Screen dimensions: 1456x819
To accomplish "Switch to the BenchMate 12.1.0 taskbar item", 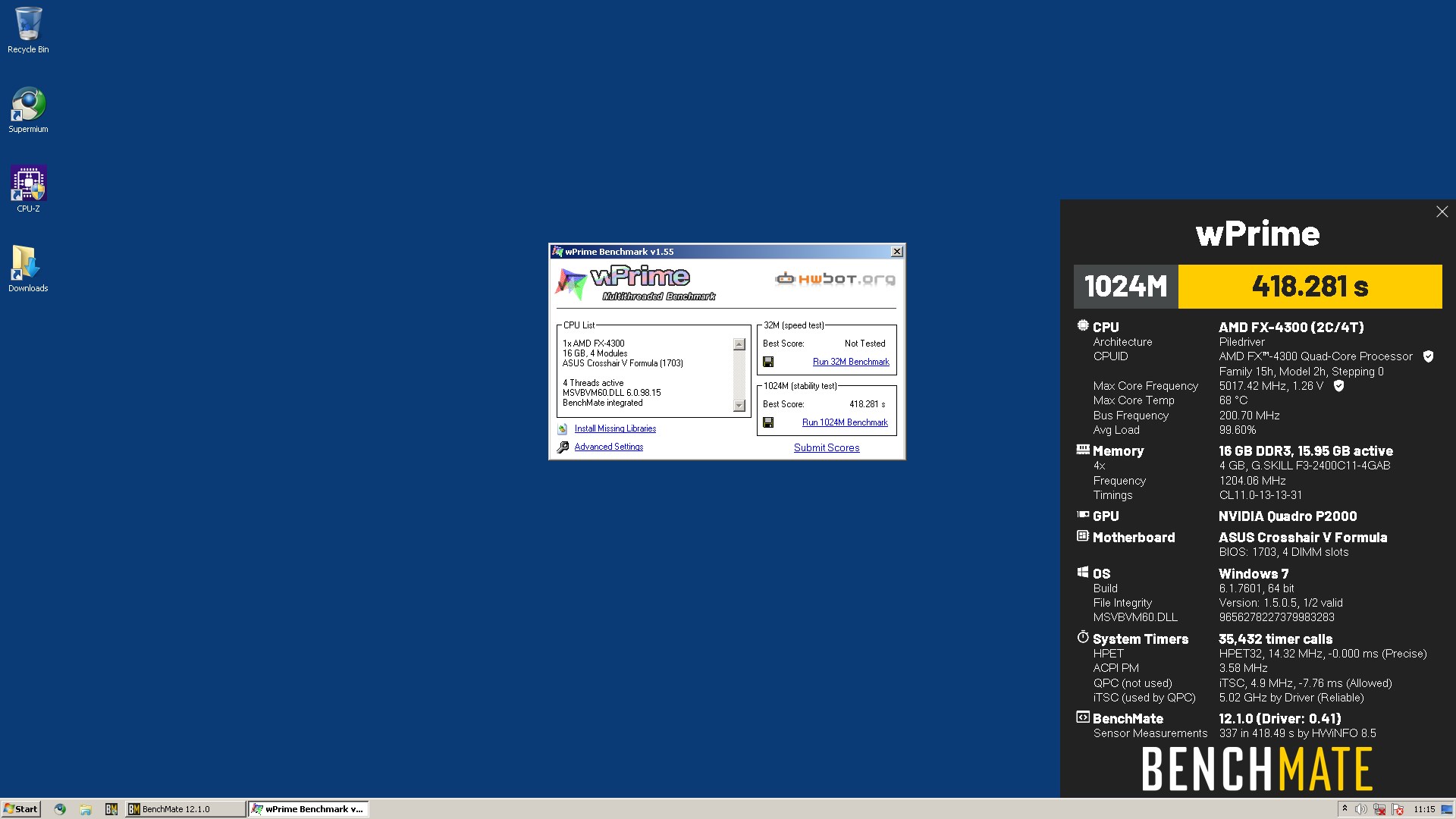I will tap(185, 809).
